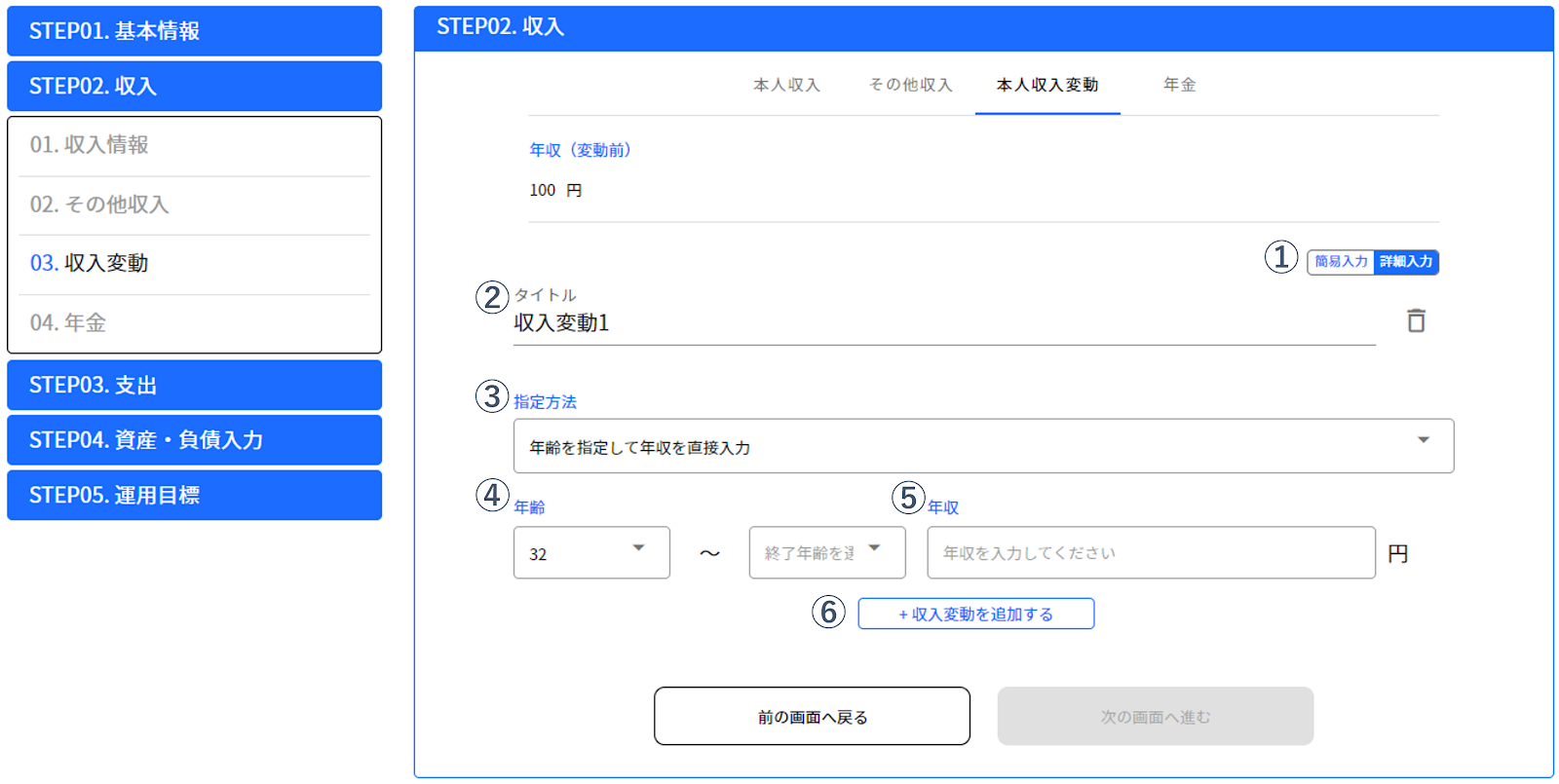Open STEP03. 支出 in the sidebar

[x=195, y=385]
